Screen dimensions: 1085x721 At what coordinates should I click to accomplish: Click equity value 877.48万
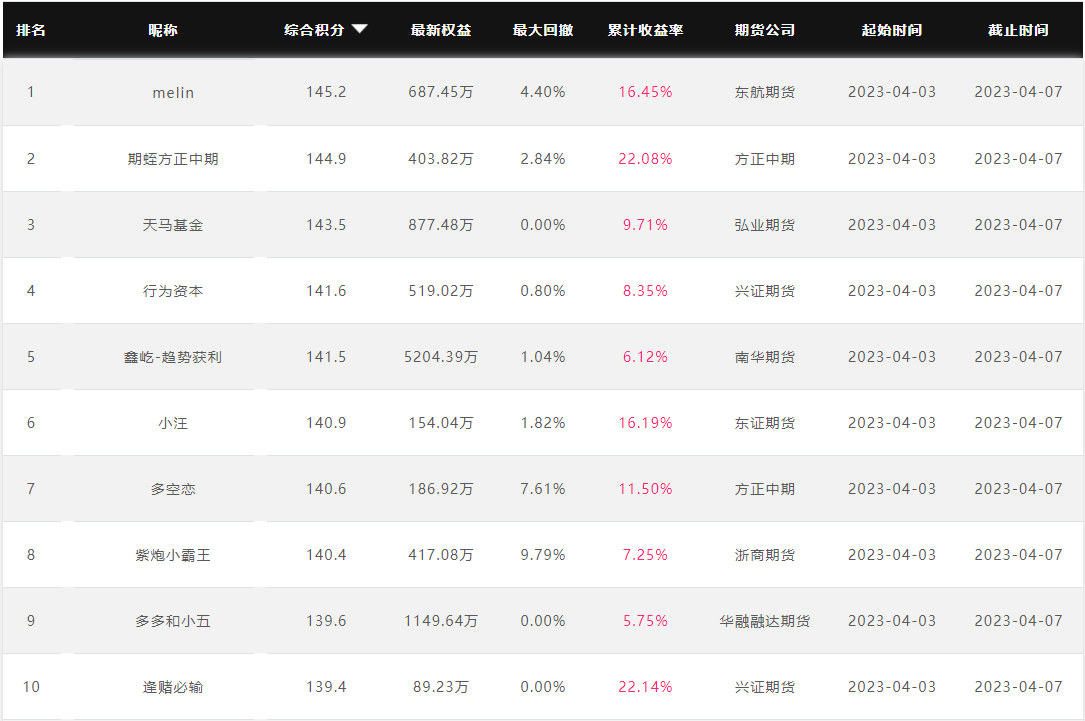[441, 225]
